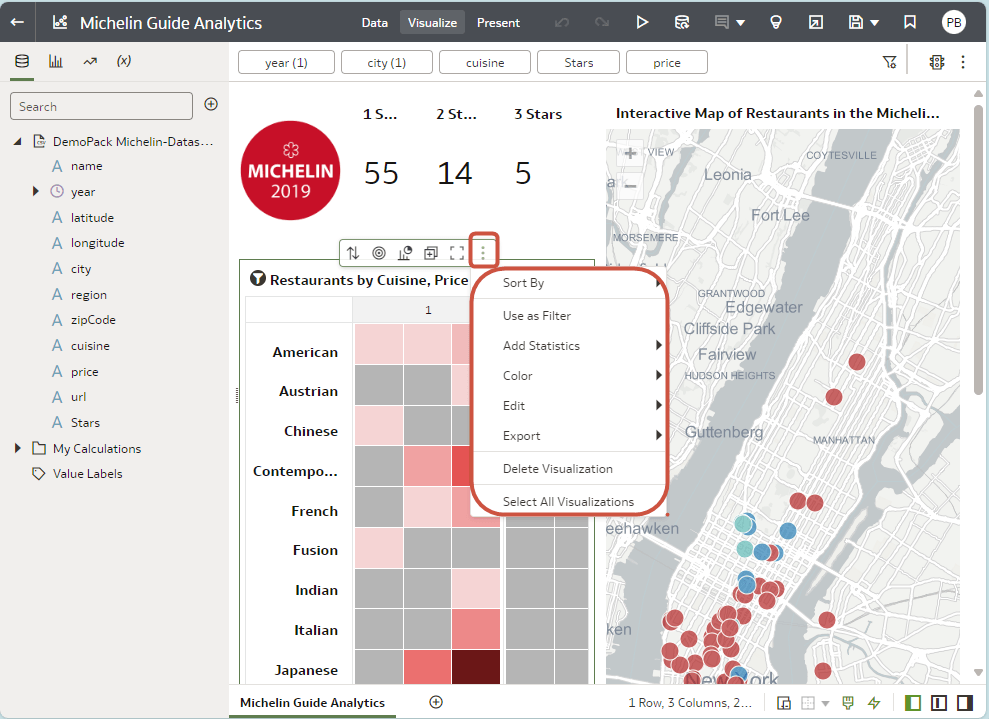Click the dark red Japanese heatmap cell

coord(476,669)
